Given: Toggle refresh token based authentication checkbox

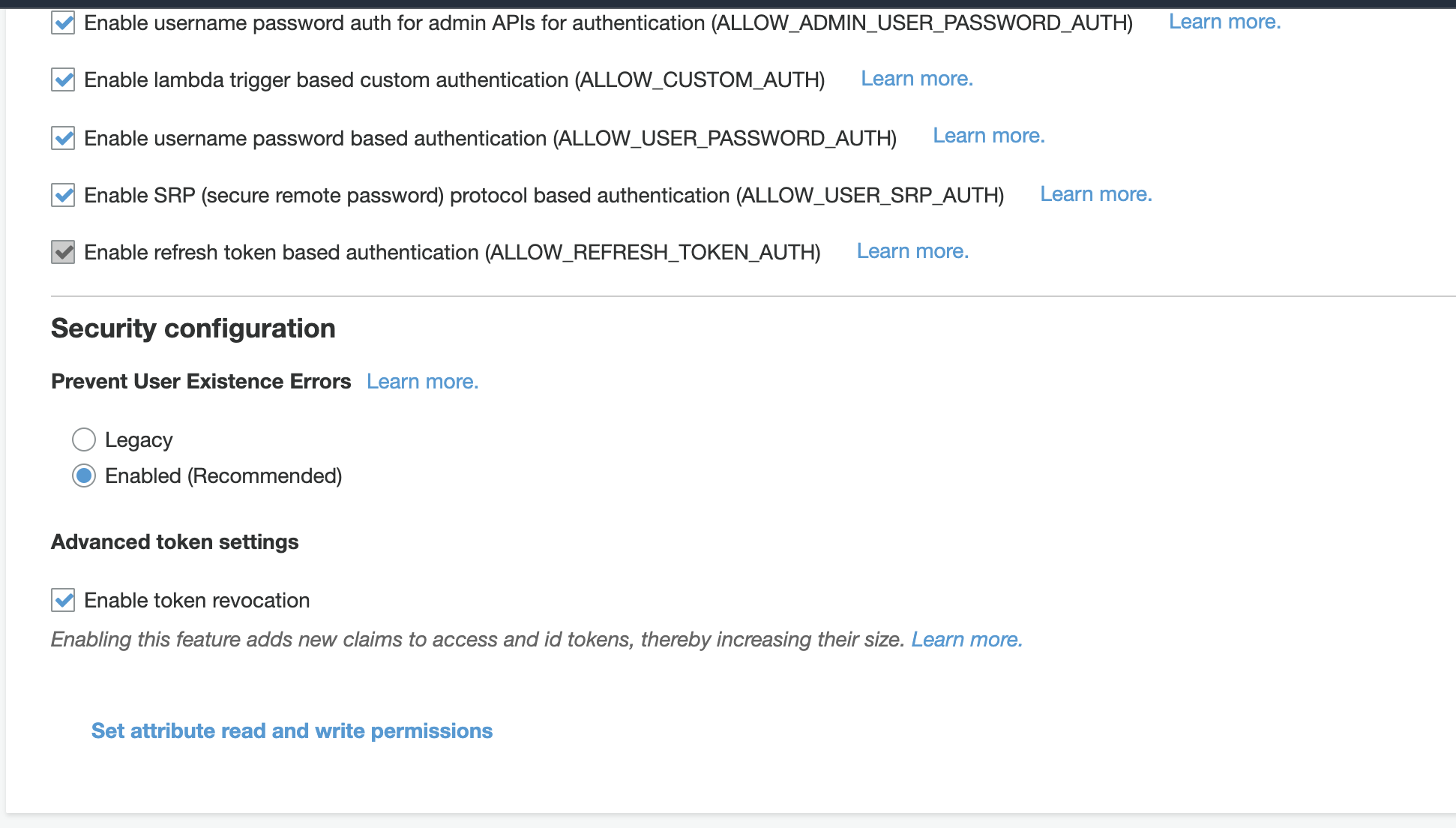Looking at the screenshot, I should [x=63, y=252].
